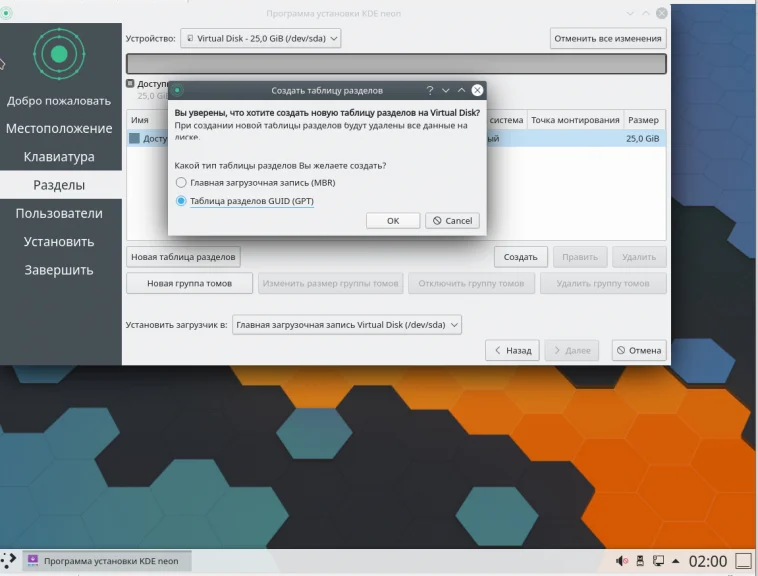Click dialog title bar maximize chevron
The height and width of the screenshot is (576, 758).
coord(462,90)
